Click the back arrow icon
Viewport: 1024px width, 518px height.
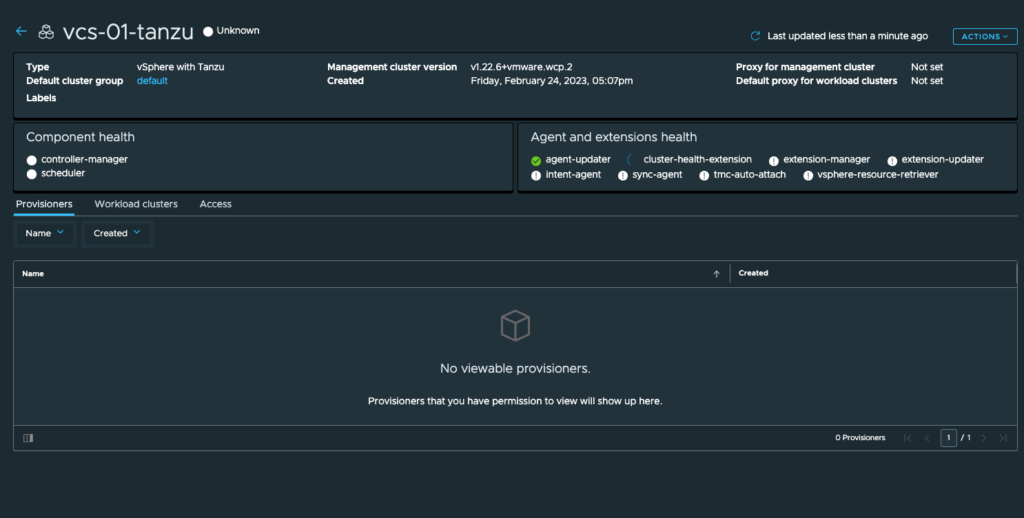coord(22,31)
